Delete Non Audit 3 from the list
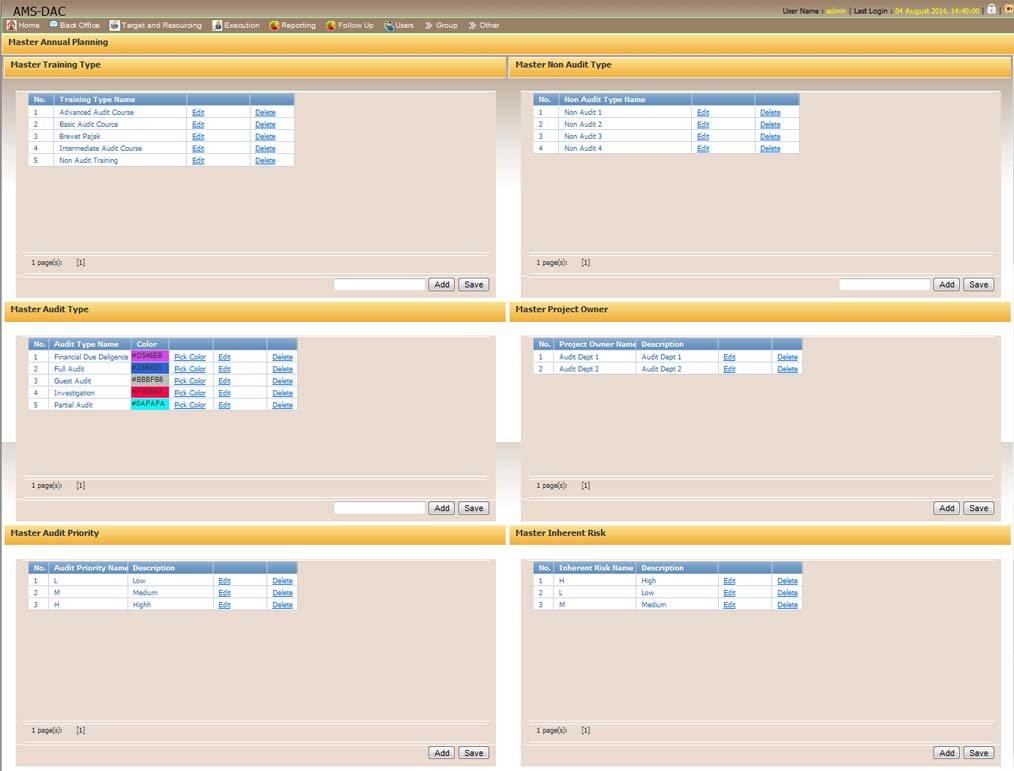Viewport: 1014px width, 771px height. coord(769,137)
